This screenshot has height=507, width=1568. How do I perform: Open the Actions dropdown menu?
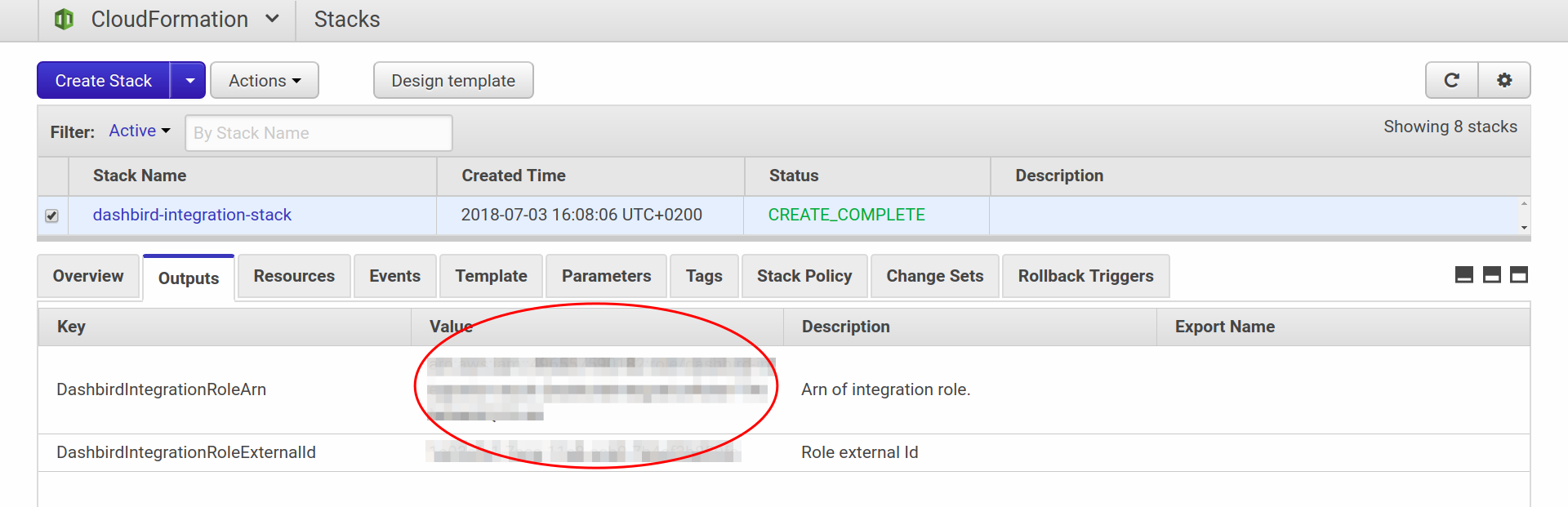pyautogui.click(x=264, y=81)
